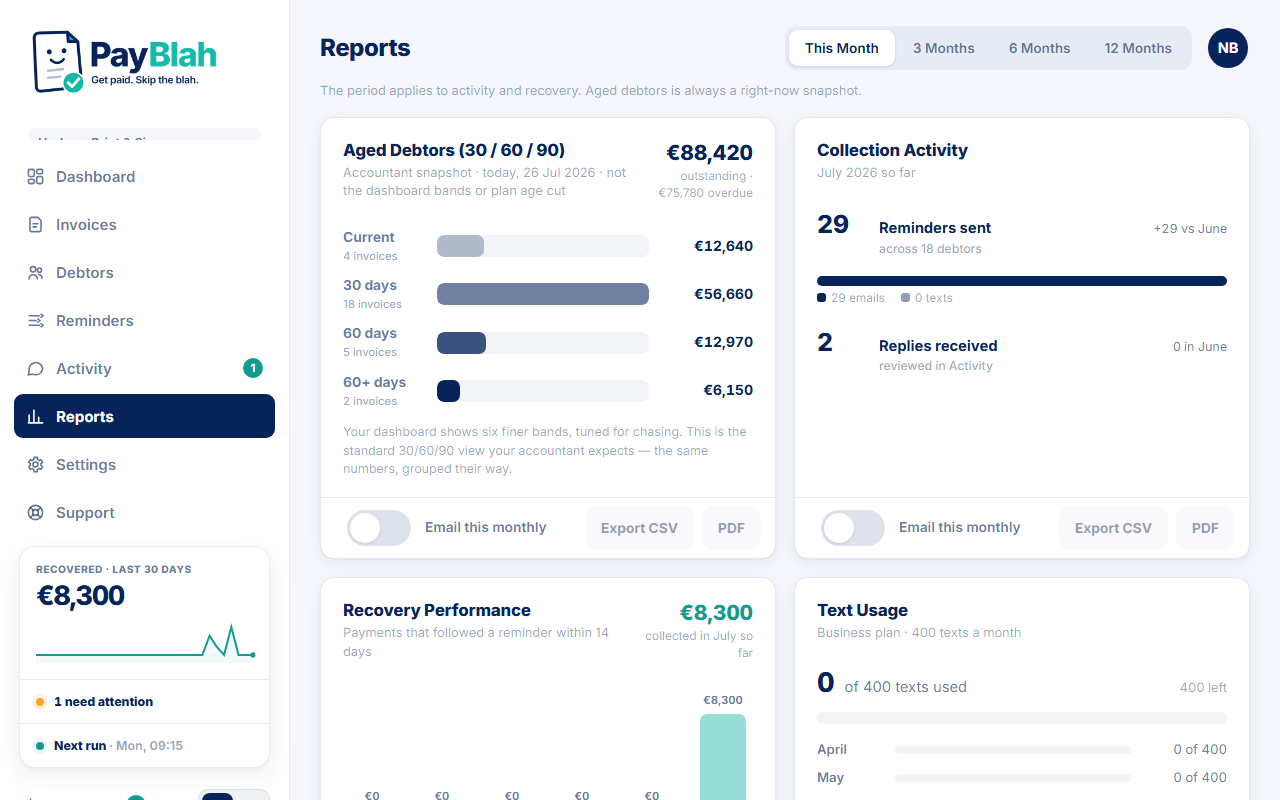1280x800 pixels.
Task: Click the 'Next run · Mon, 09:15' row
Action: [x=144, y=746]
